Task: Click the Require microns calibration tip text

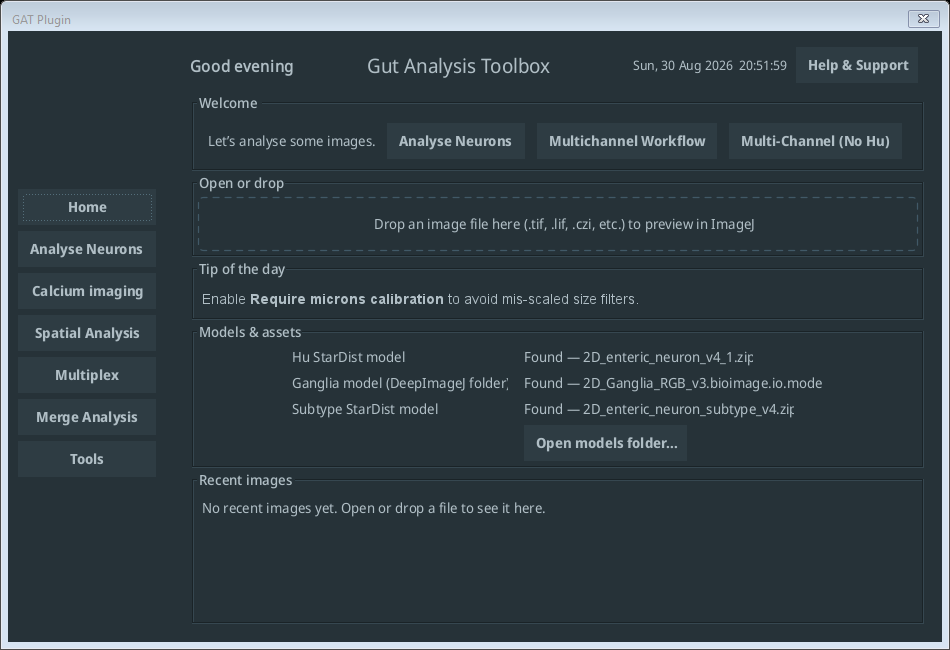Action: pyautogui.click(x=347, y=299)
